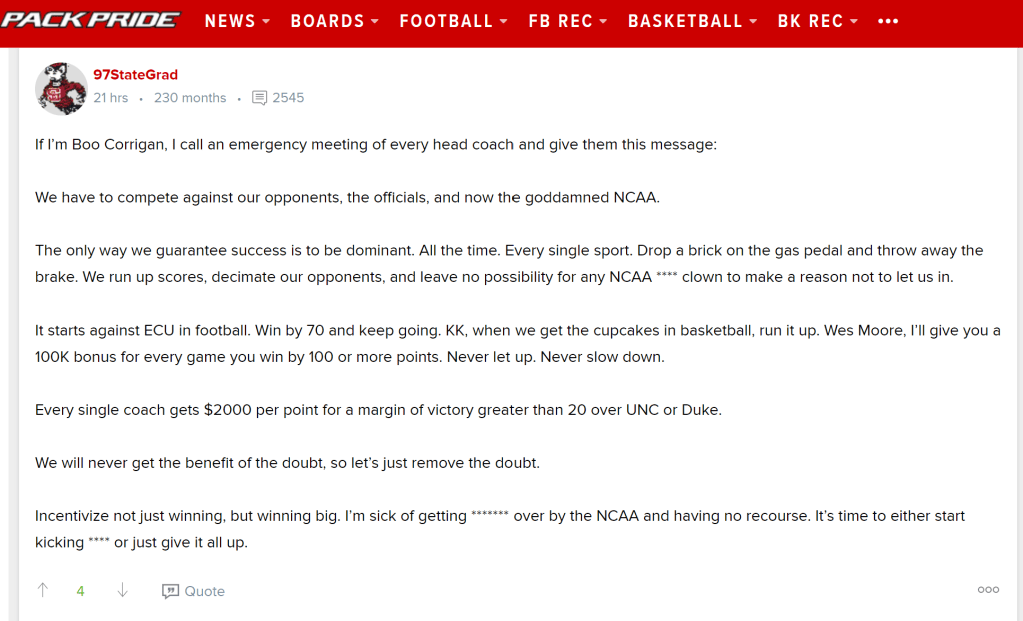Viewport: 1023px width, 621px height.
Task: Click the quote bubble icon
Action: pyautogui.click(x=170, y=591)
